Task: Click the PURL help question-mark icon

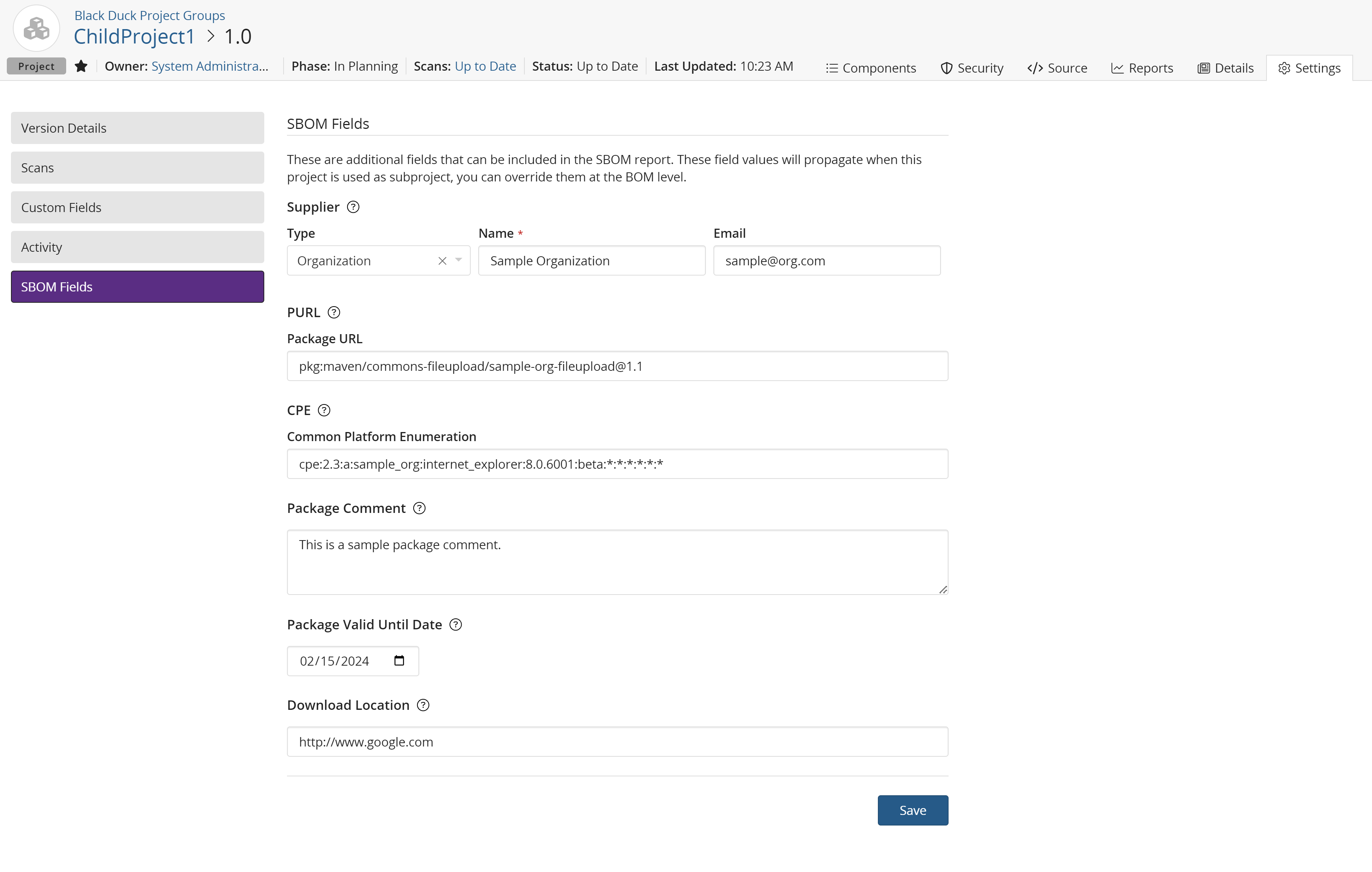Action: pos(334,312)
